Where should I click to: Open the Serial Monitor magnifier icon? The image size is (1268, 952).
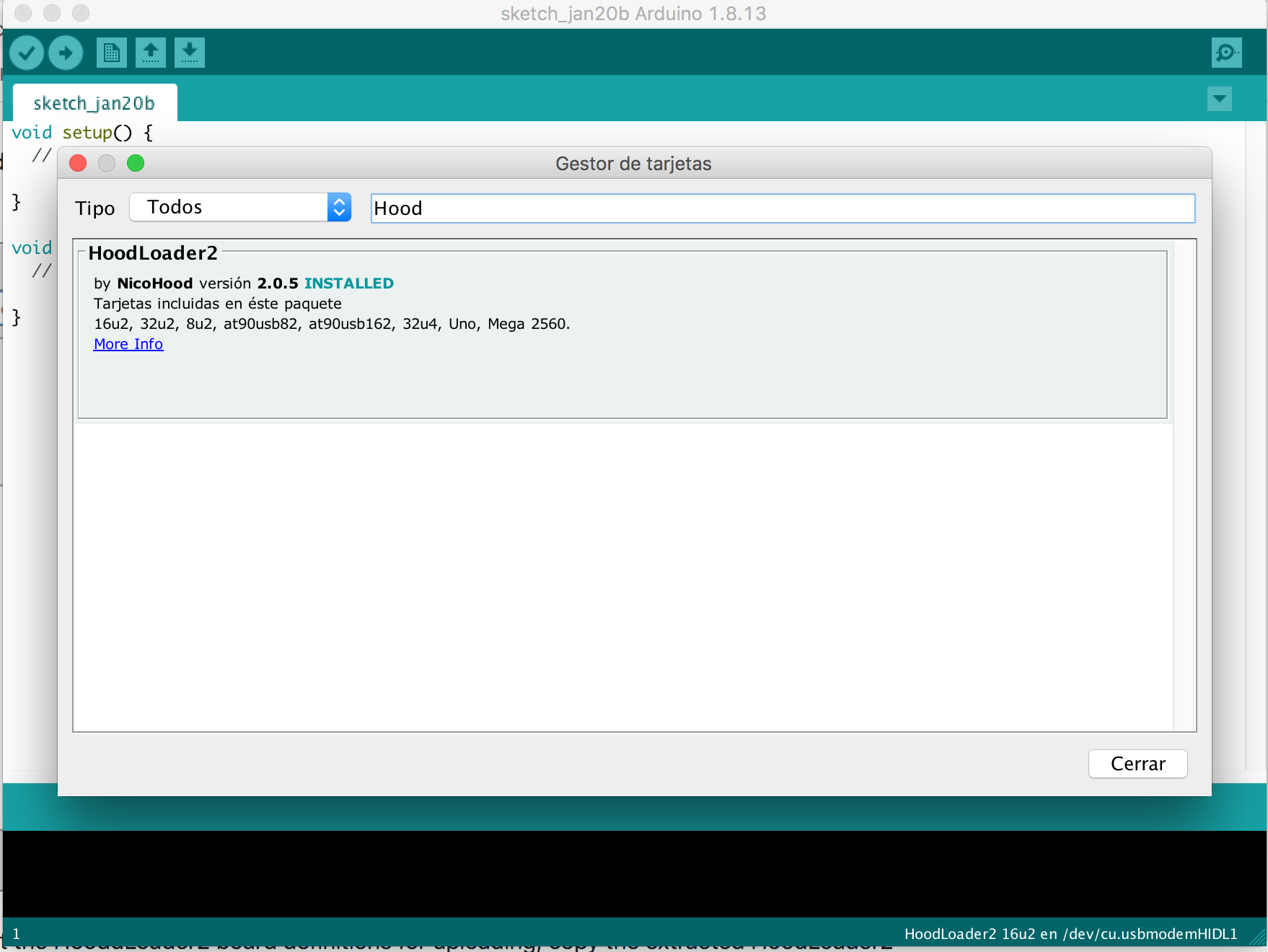coord(1226,53)
